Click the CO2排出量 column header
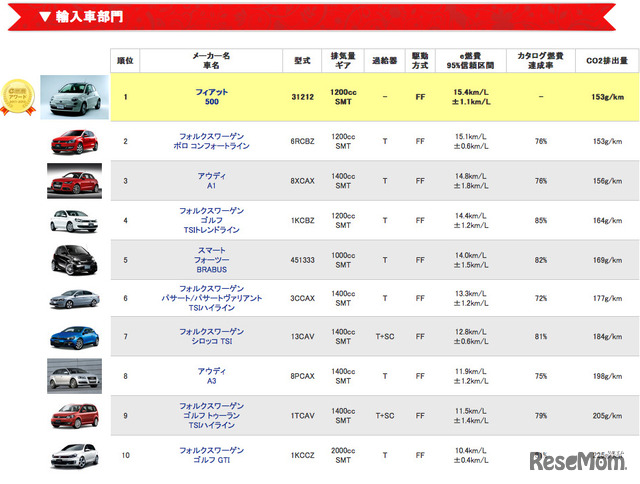 [607, 61]
